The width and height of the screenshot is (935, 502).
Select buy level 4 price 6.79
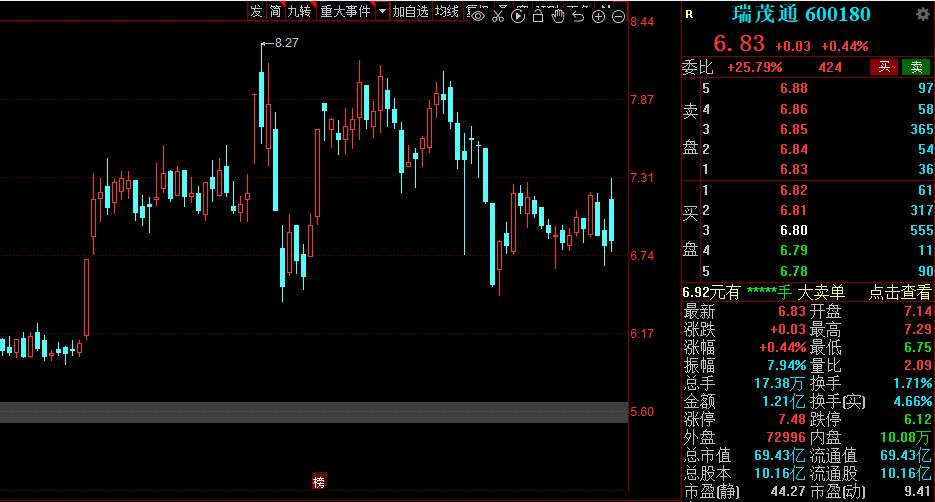pyautogui.click(x=794, y=250)
